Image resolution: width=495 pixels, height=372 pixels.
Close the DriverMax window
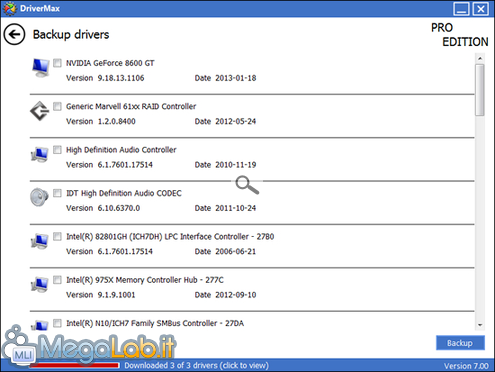click(x=481, y=9)
